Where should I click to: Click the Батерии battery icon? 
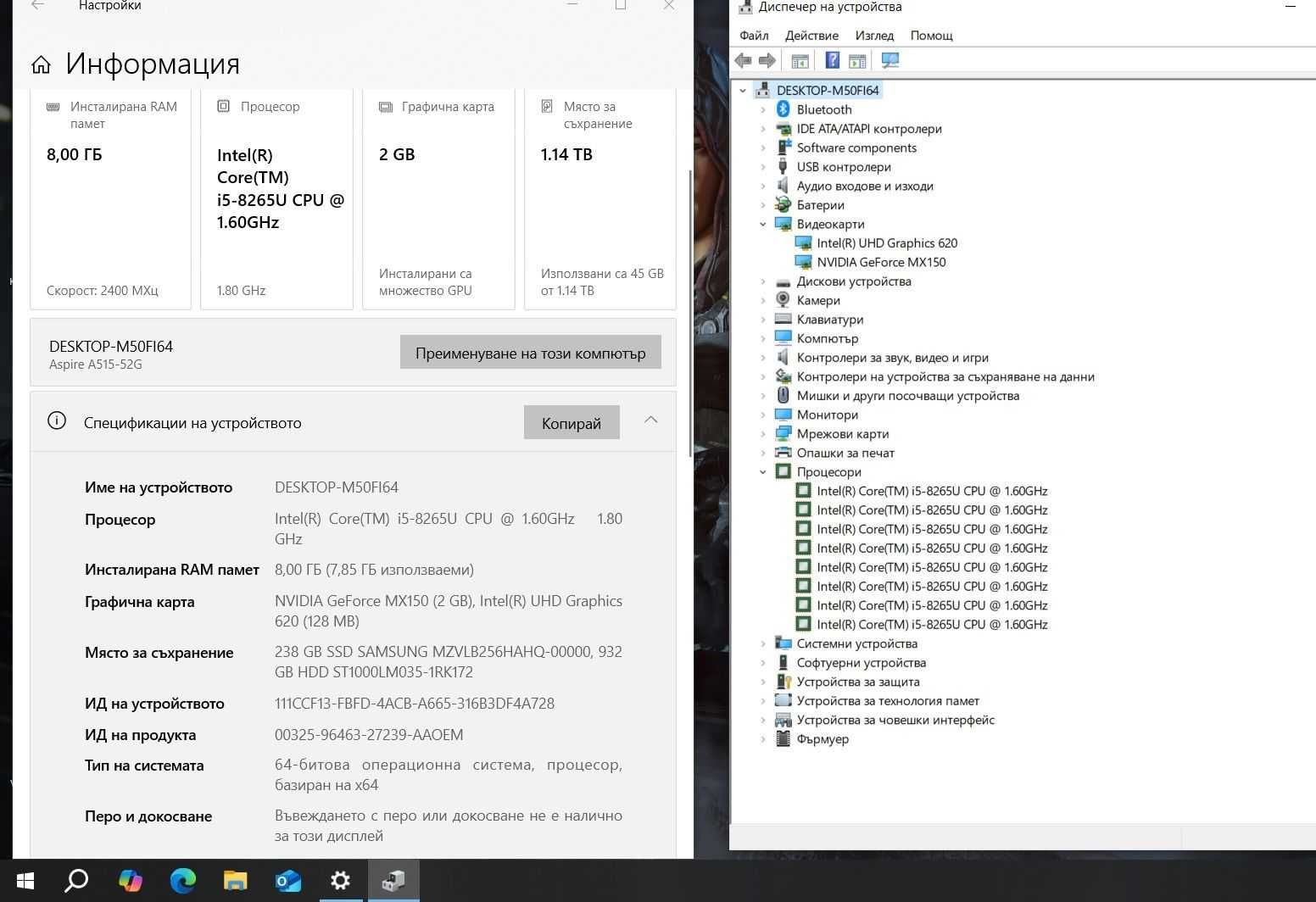[x=783, y=205]
